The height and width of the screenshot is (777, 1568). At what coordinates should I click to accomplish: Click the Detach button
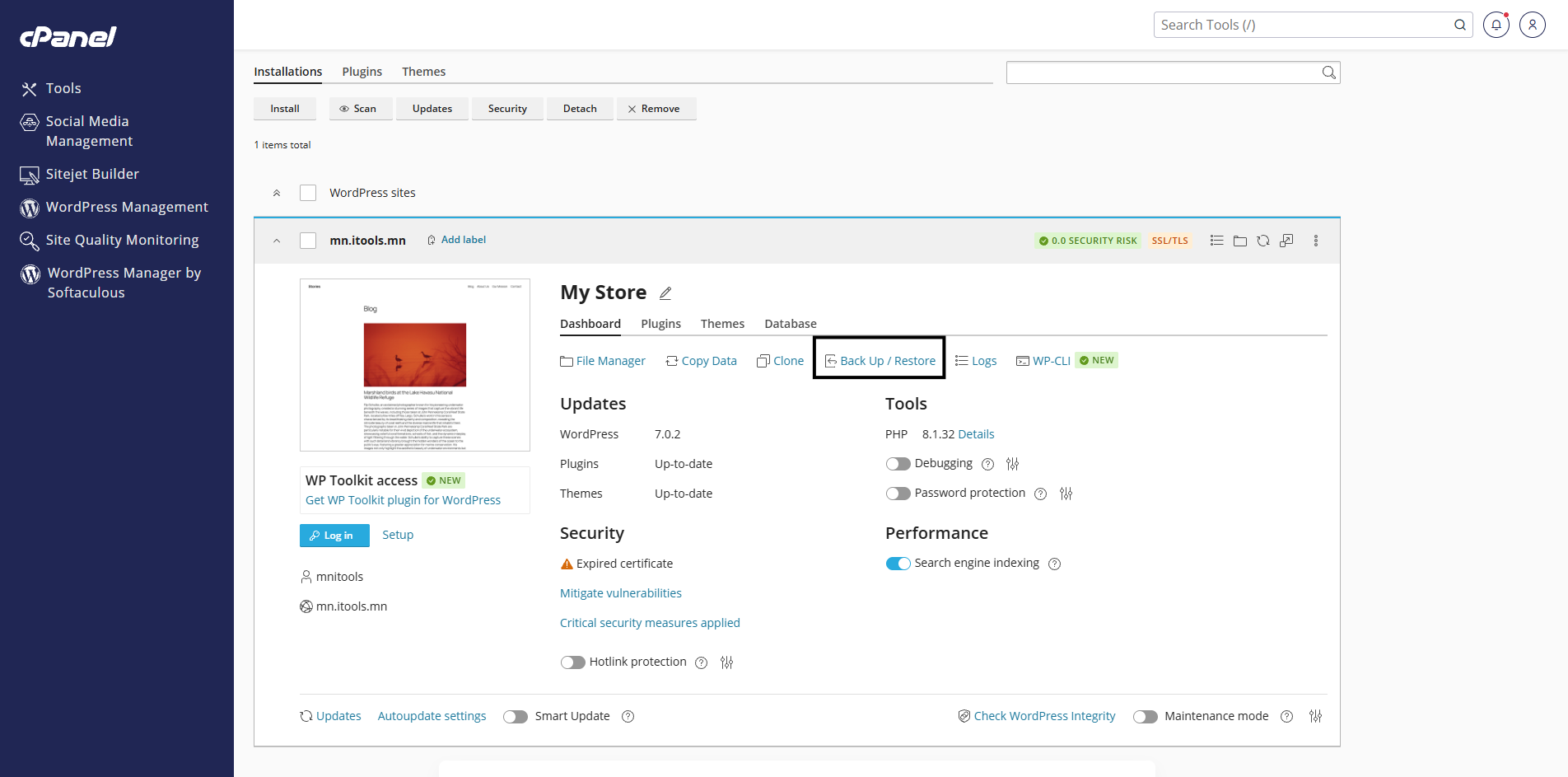click(580, 109)
